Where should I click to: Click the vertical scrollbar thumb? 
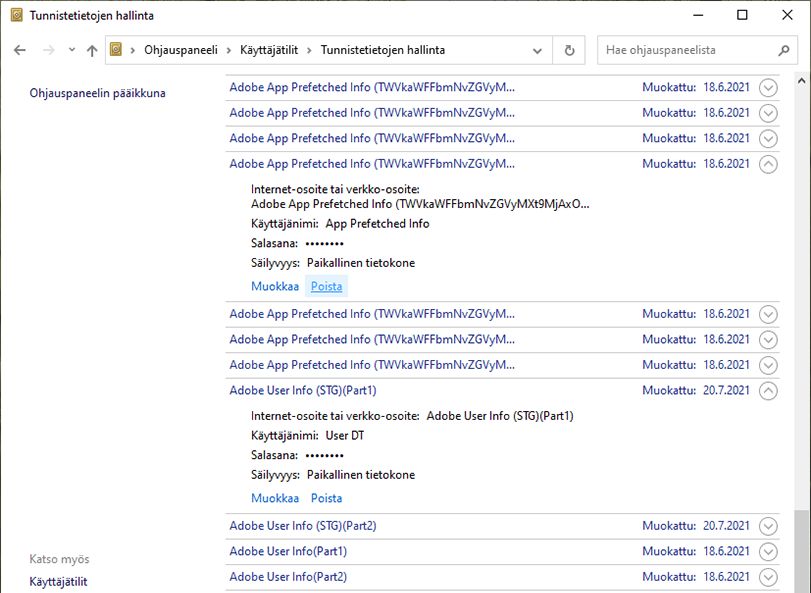[801, 551]
